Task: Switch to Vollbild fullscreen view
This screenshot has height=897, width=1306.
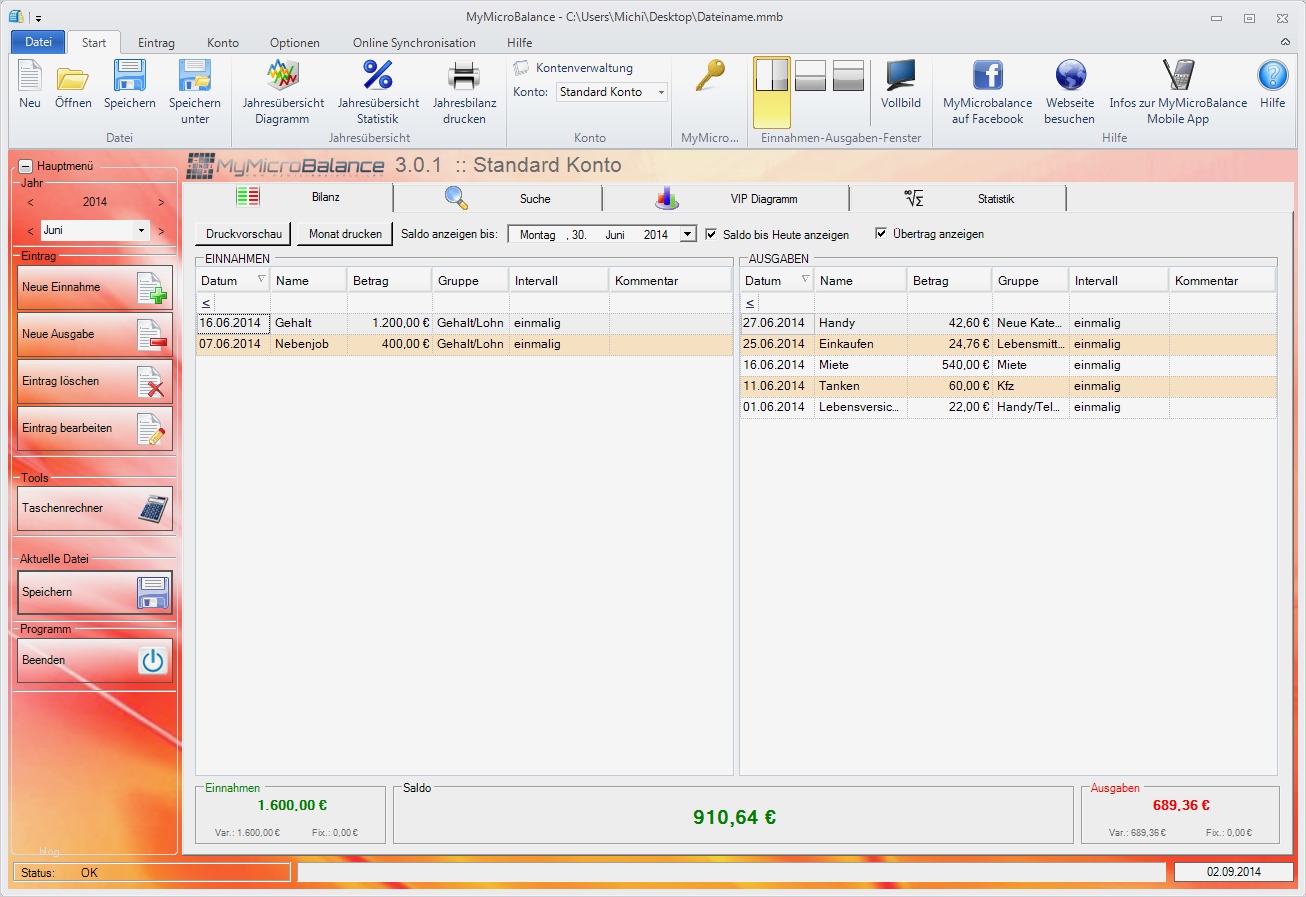Action: [x=900, y=85]
